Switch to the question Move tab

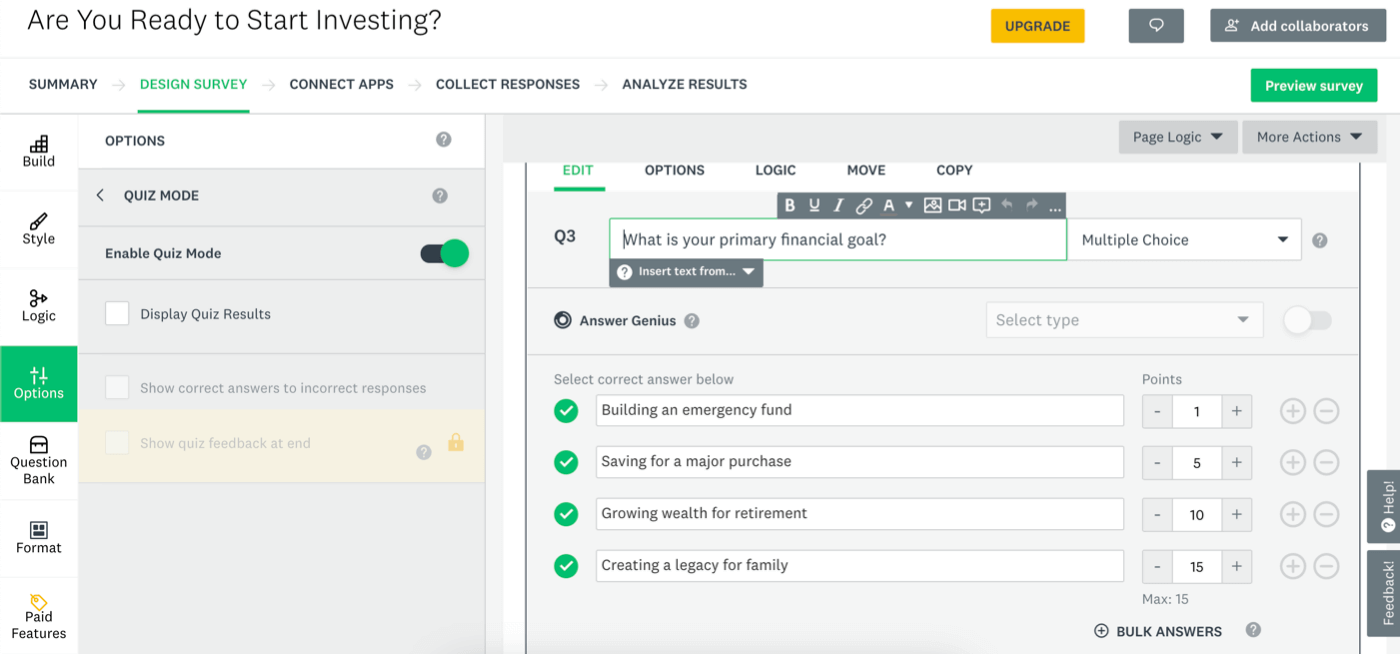tap(866, 170)
